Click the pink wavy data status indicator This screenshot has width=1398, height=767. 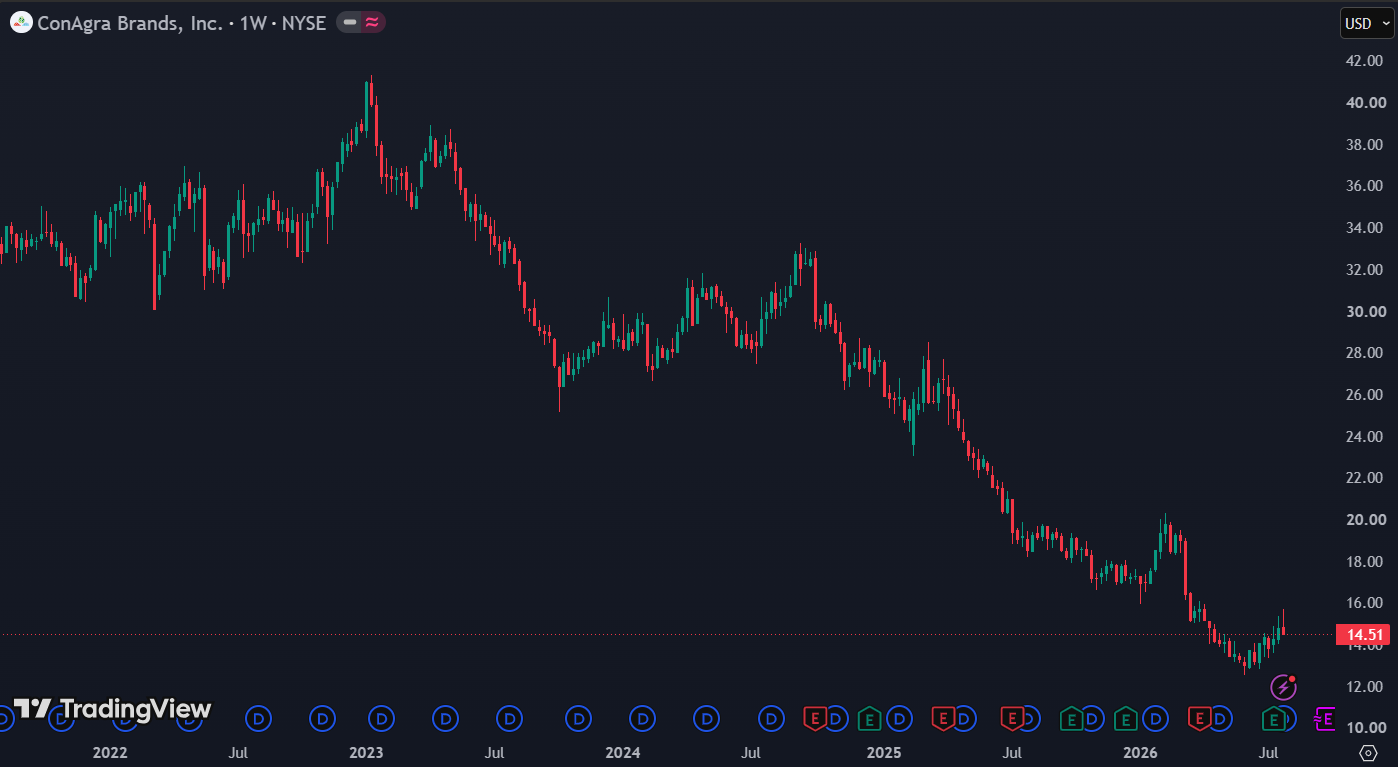[372, 22]
